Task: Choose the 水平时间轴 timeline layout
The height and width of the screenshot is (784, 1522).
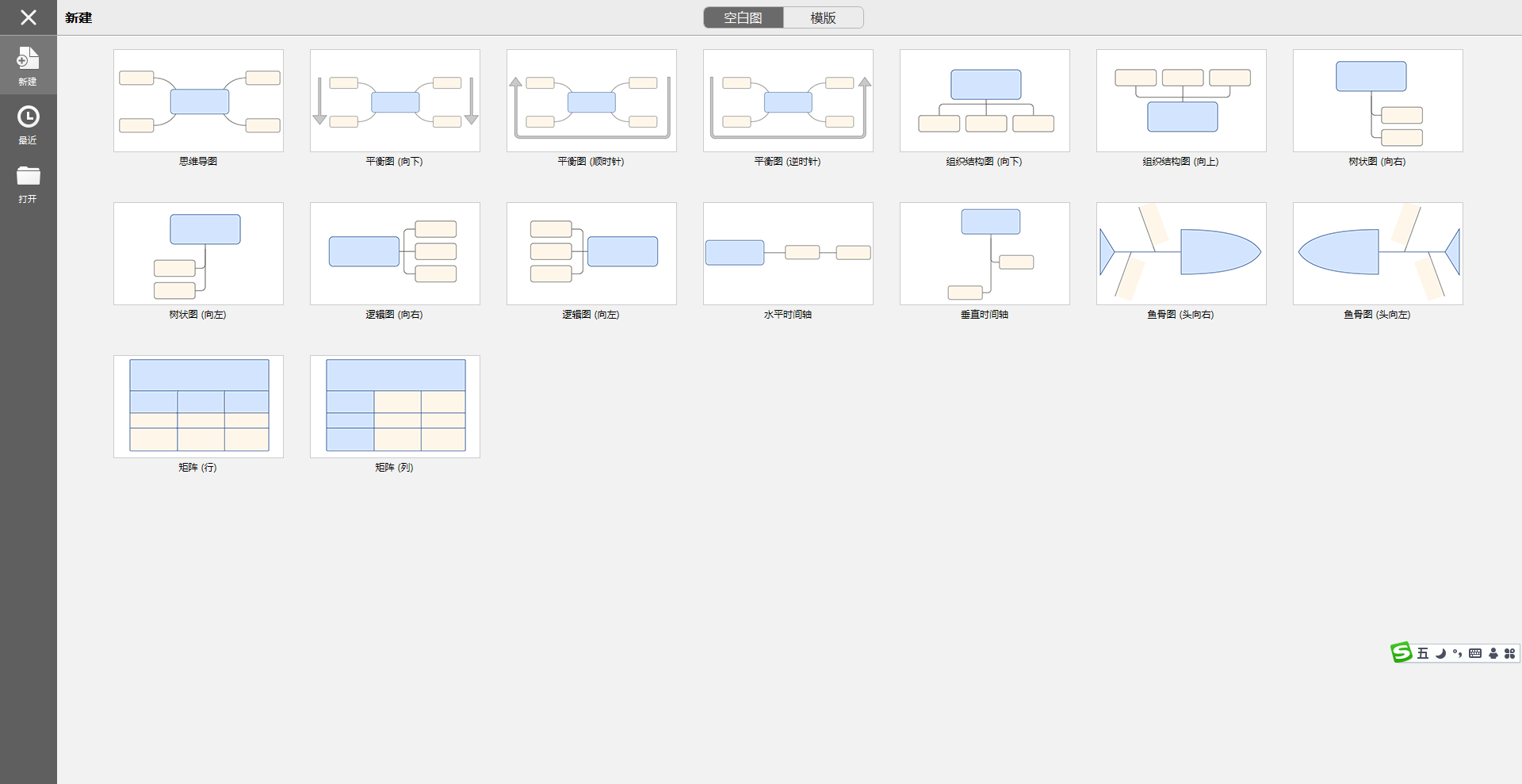Action: [x=788, y=254]
